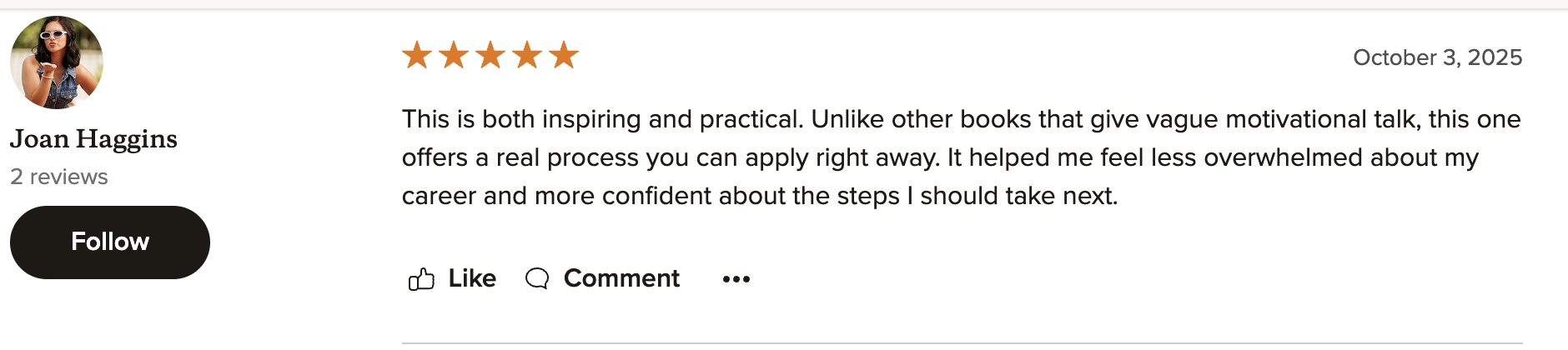The width and height of the screenshot is (1568, 350).
Task: Click the "Like" text label
Action: pos(472,278)
